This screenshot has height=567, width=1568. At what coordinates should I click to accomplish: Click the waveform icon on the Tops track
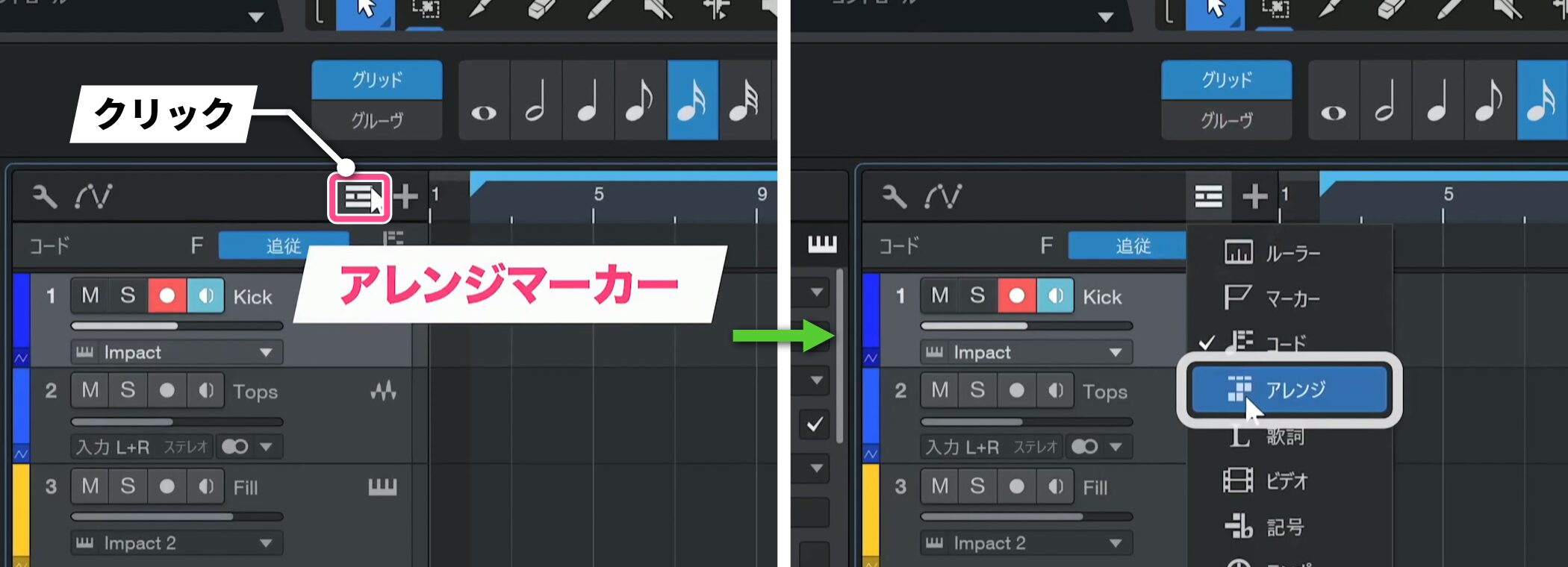coord(383,391)
